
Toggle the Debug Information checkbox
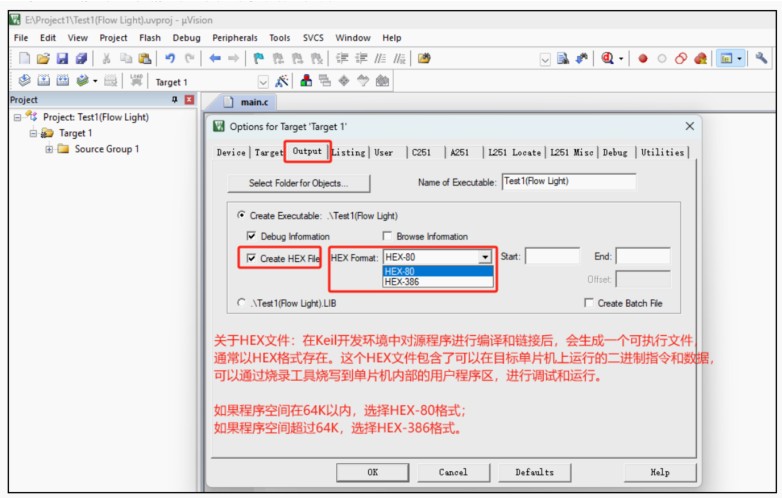tap(251, 236)
